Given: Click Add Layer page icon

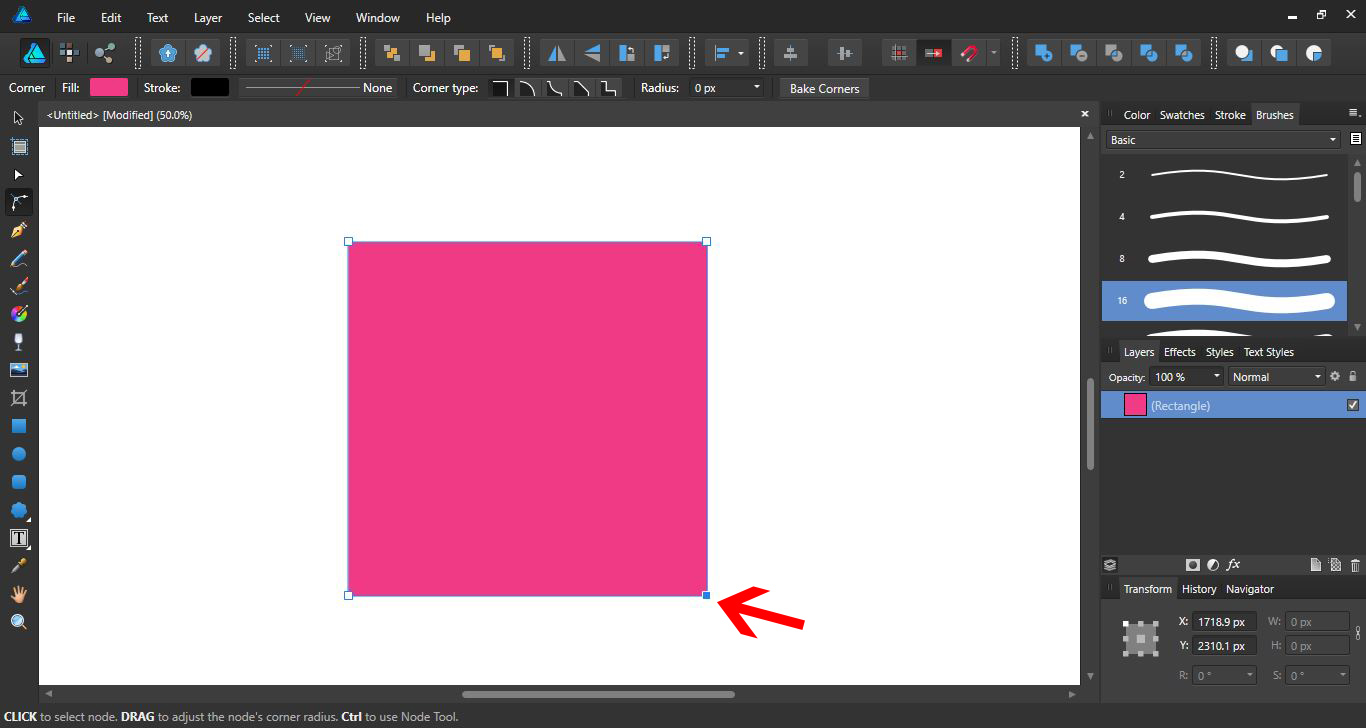Looking at the screenshot, I should point(1316,565).
